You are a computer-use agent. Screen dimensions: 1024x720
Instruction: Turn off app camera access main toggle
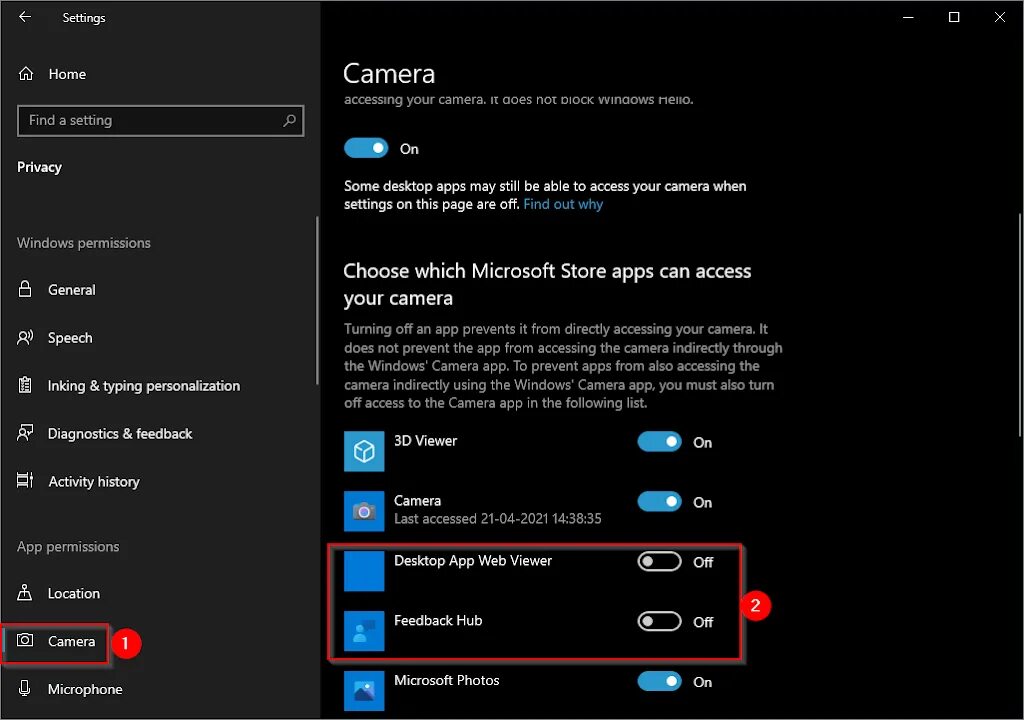pos(366,148)
